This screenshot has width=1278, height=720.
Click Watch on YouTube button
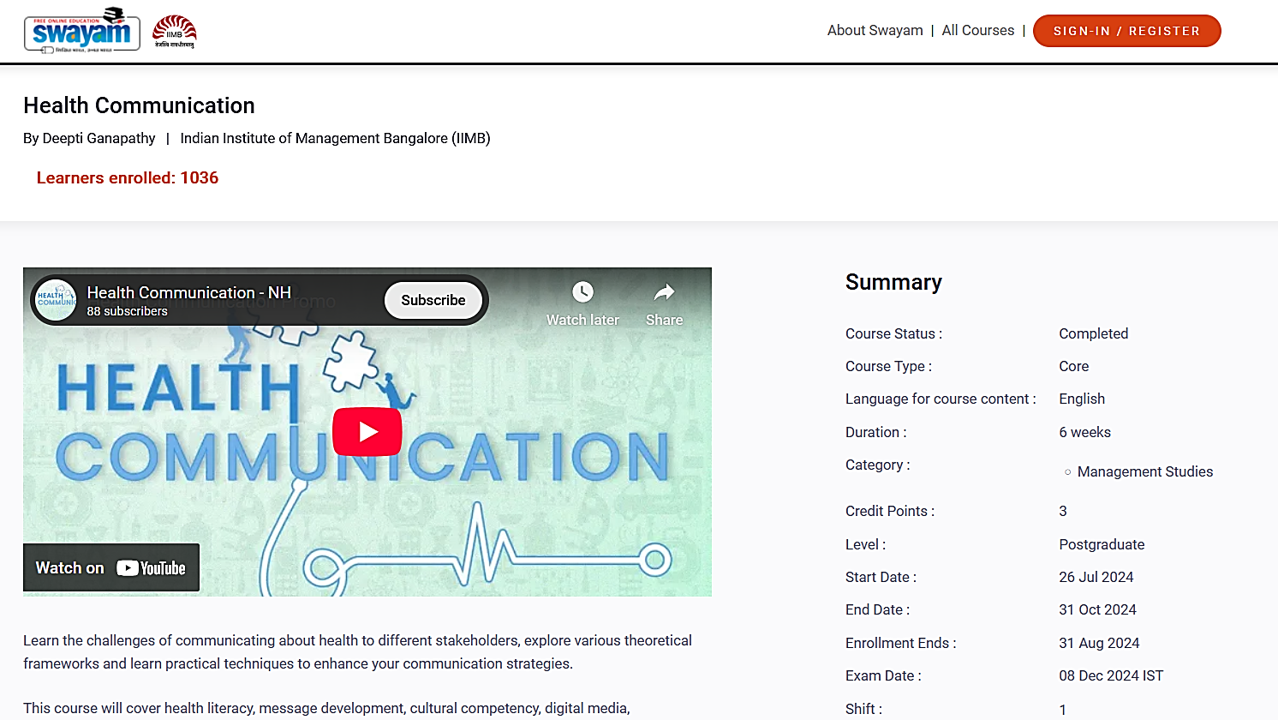111,568
